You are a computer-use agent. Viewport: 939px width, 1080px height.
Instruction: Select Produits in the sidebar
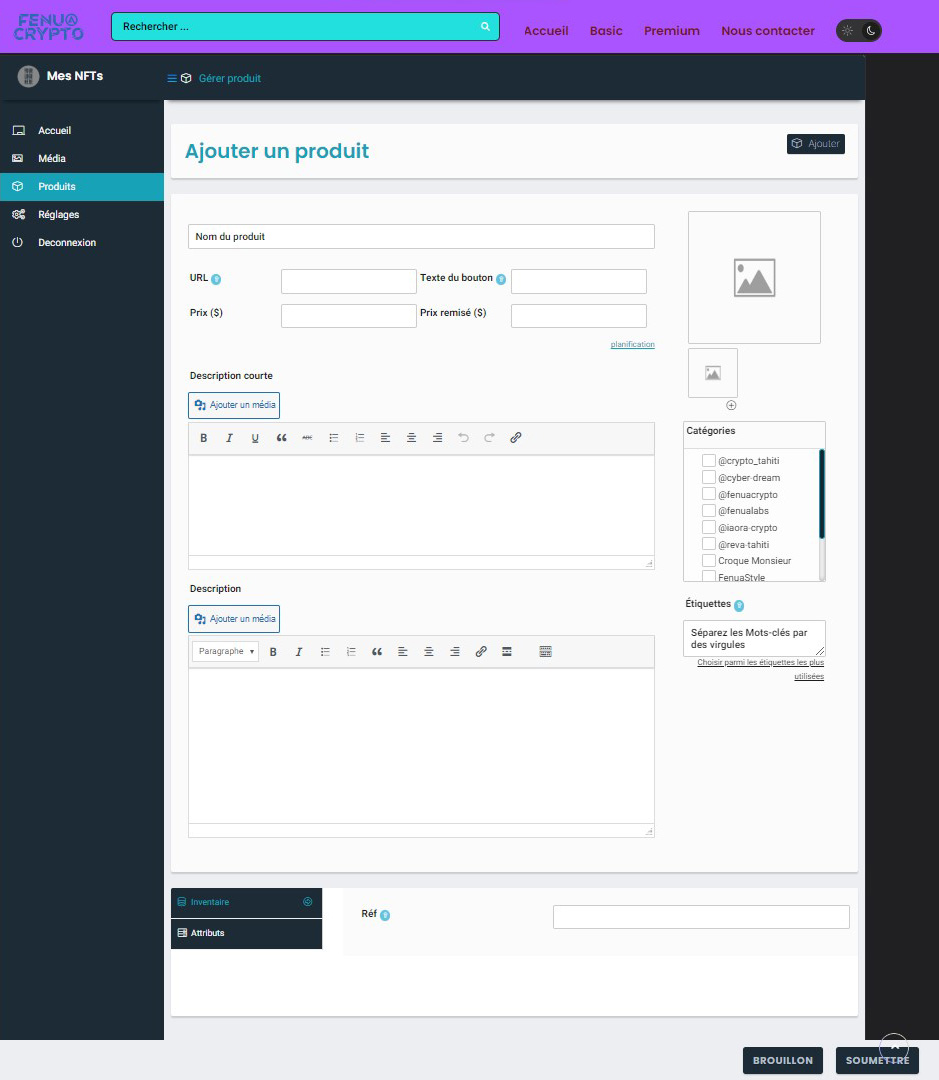pos(82,187)
